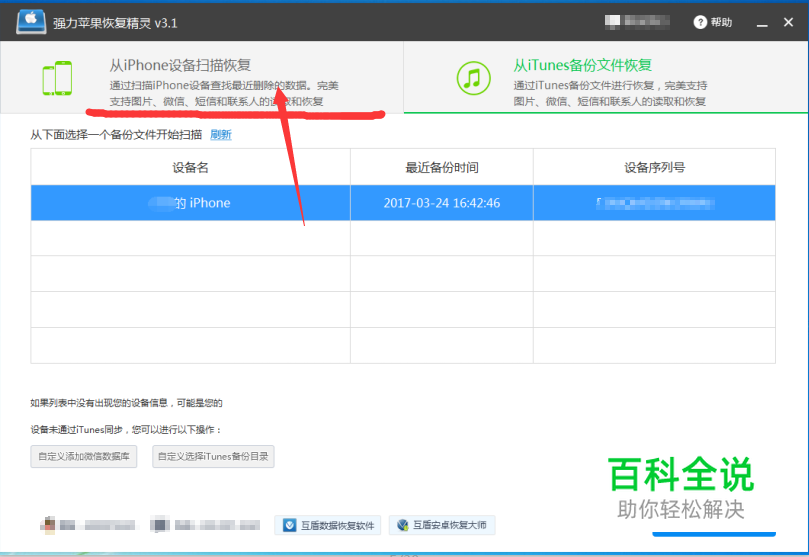Click the shield icon on 互盾数据恢复软件
This screenshot has width=809, height=557.
[x=289, y=525]
